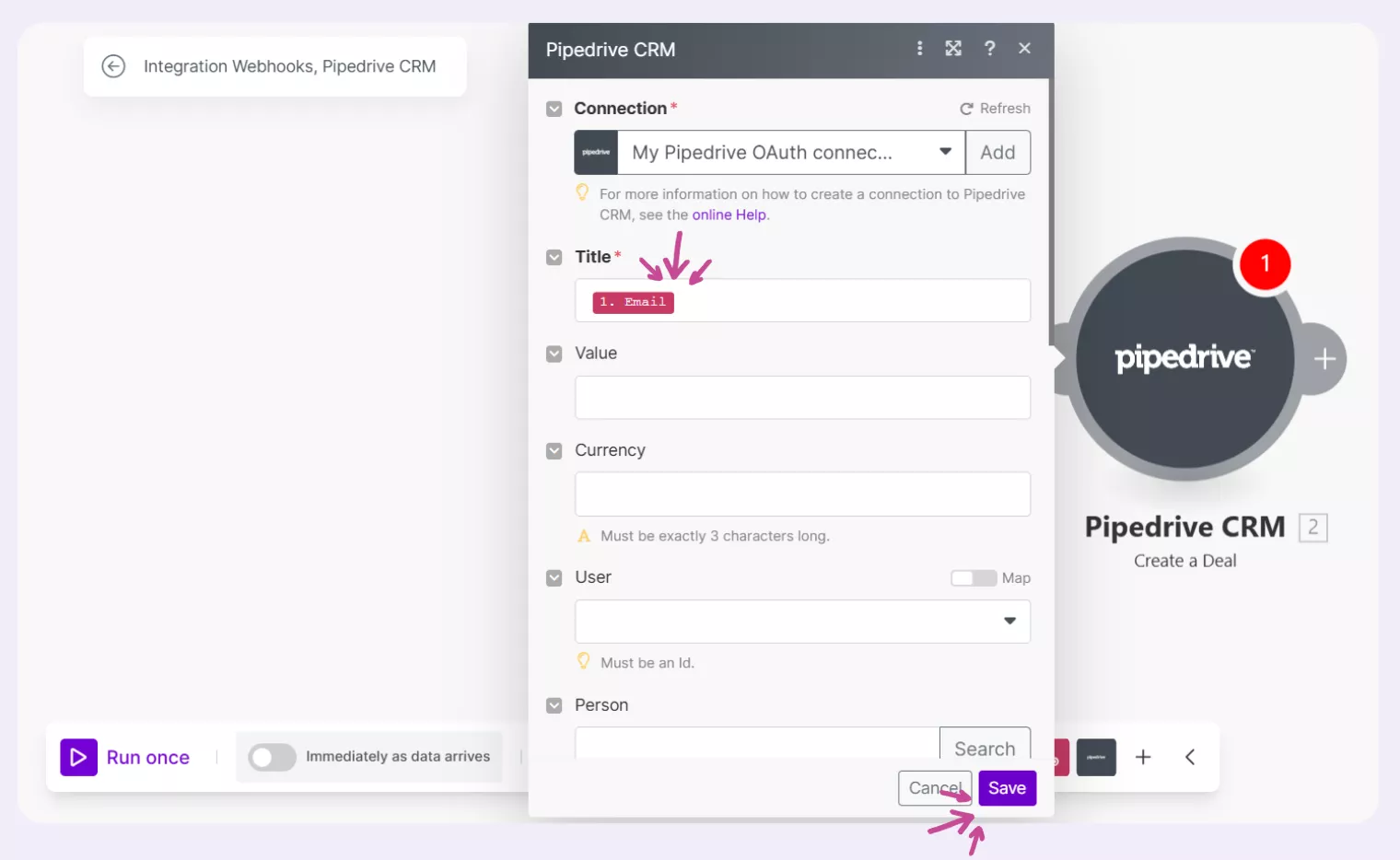
Task: Click the Run once play icon
Action: (x=79, y=757)
